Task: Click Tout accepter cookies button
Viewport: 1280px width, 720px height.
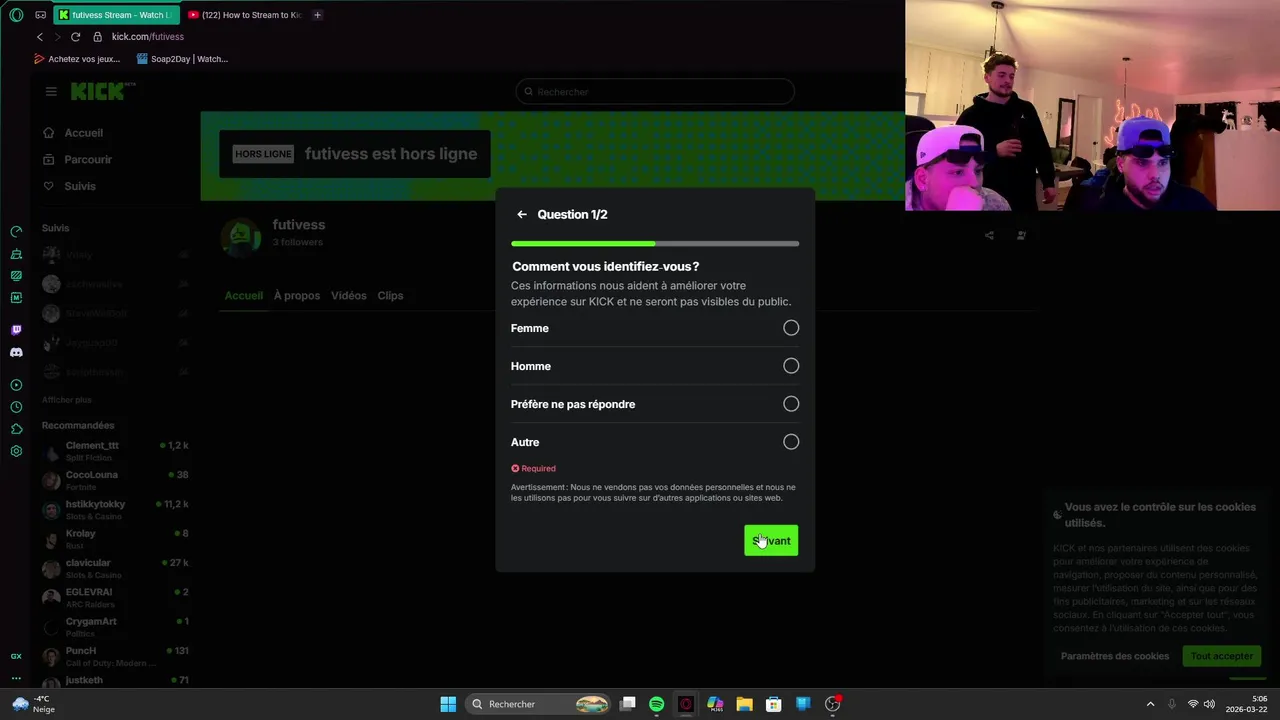Action: pos(1221,656)
